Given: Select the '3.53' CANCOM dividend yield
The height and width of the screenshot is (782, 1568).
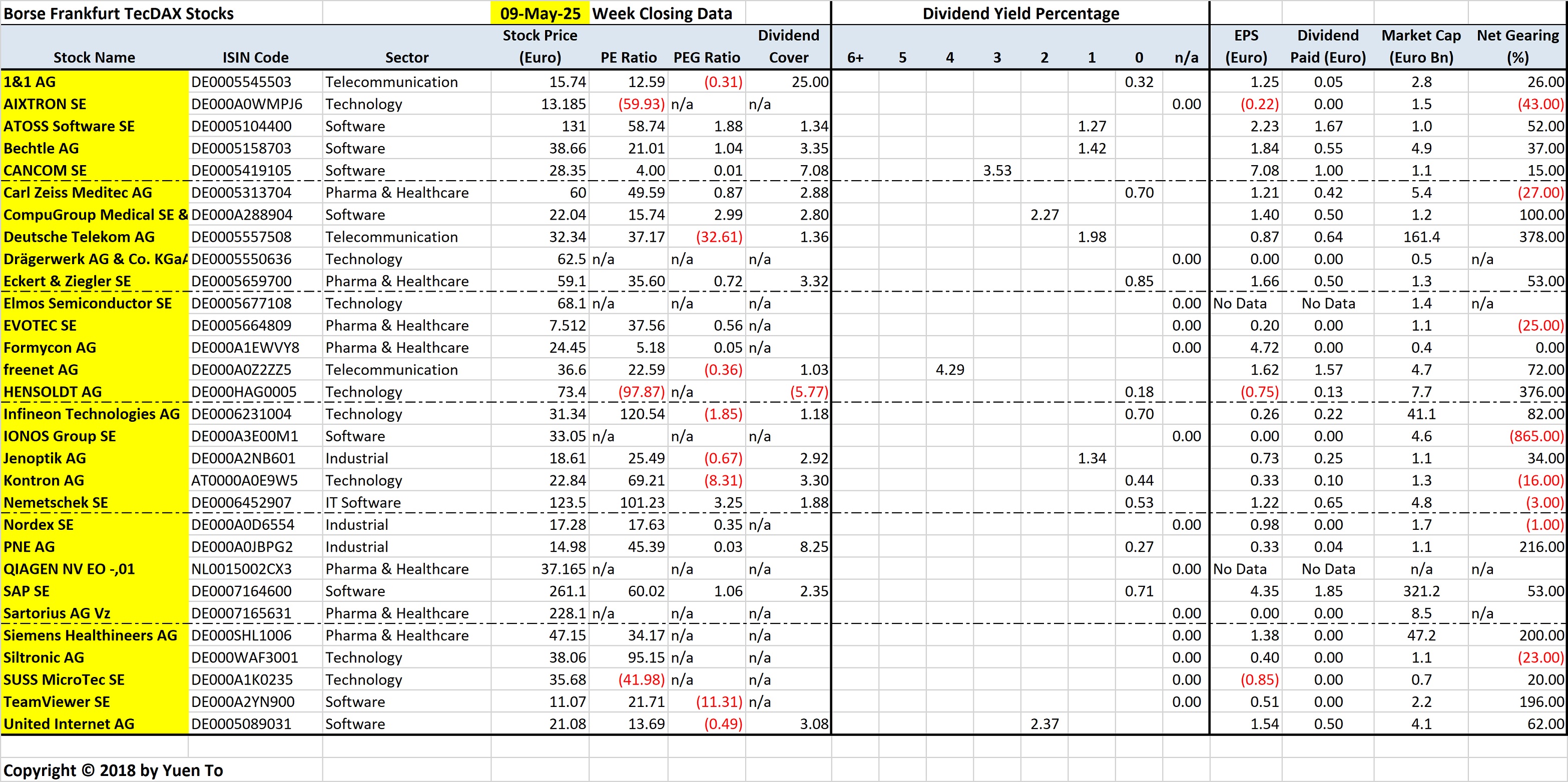Looking at the screenshot, I should point(997,171).
